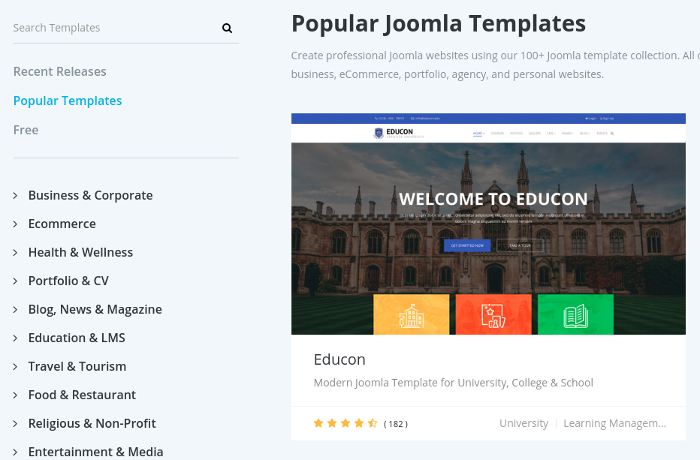Viewport: 700px width, 460px height.
Task: Expand Business & Corporate chevron
Action: pos(16,196)
